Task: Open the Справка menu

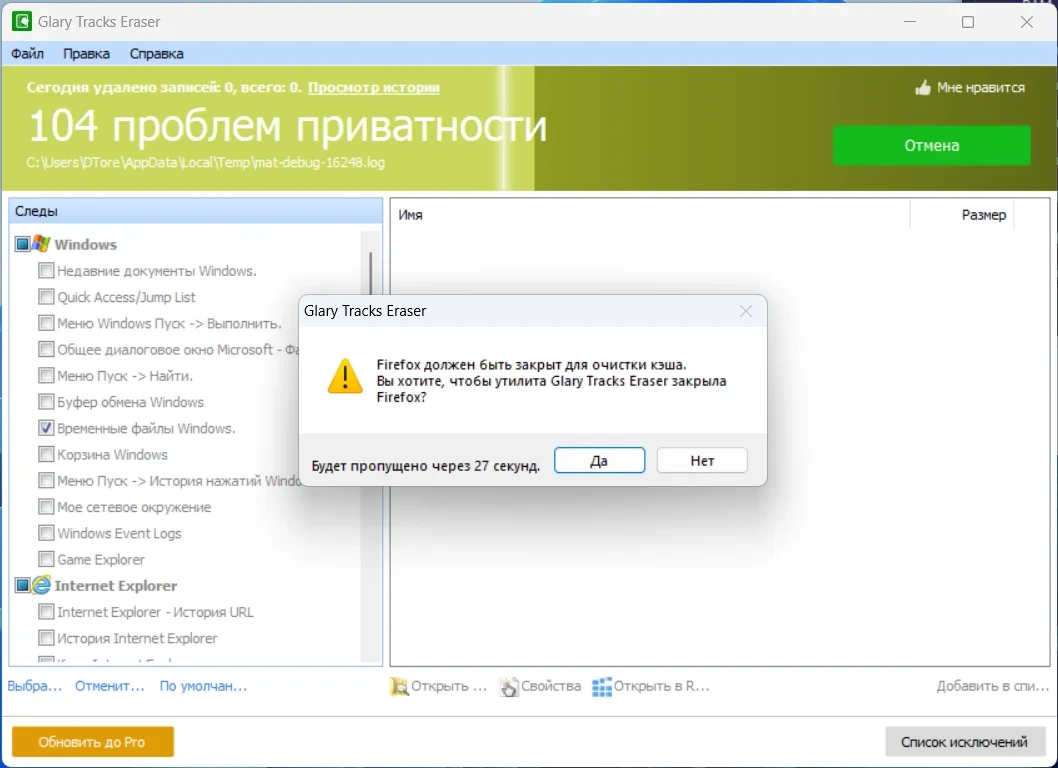Action: 157,53
